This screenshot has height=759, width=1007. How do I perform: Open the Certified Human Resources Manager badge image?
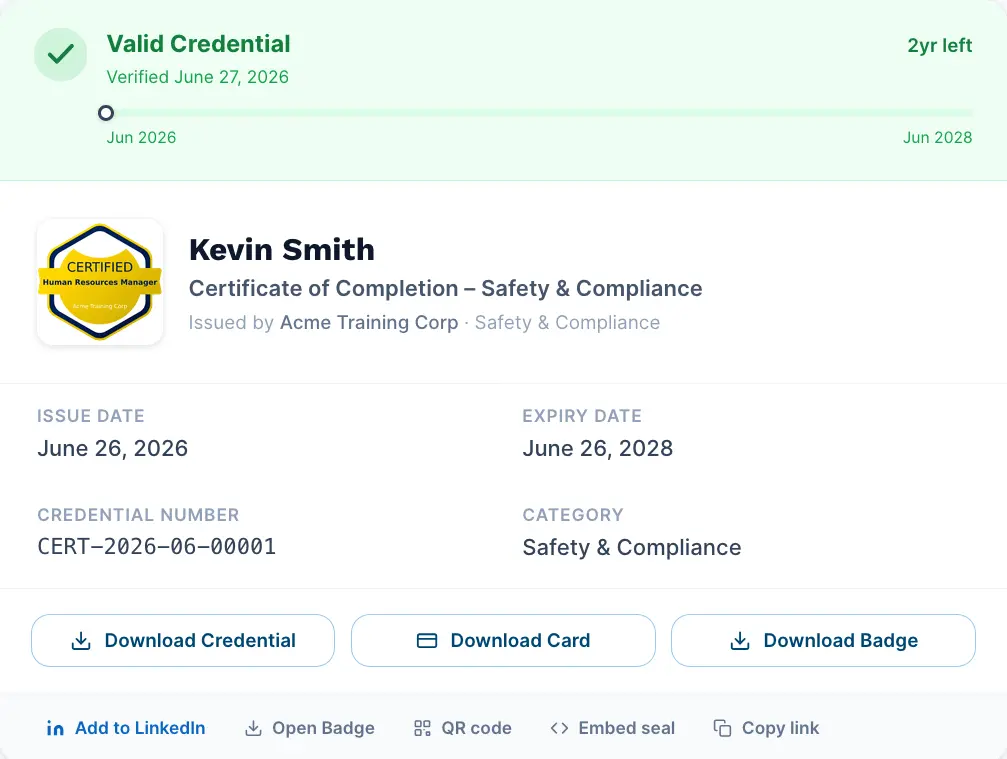[100, 282]
